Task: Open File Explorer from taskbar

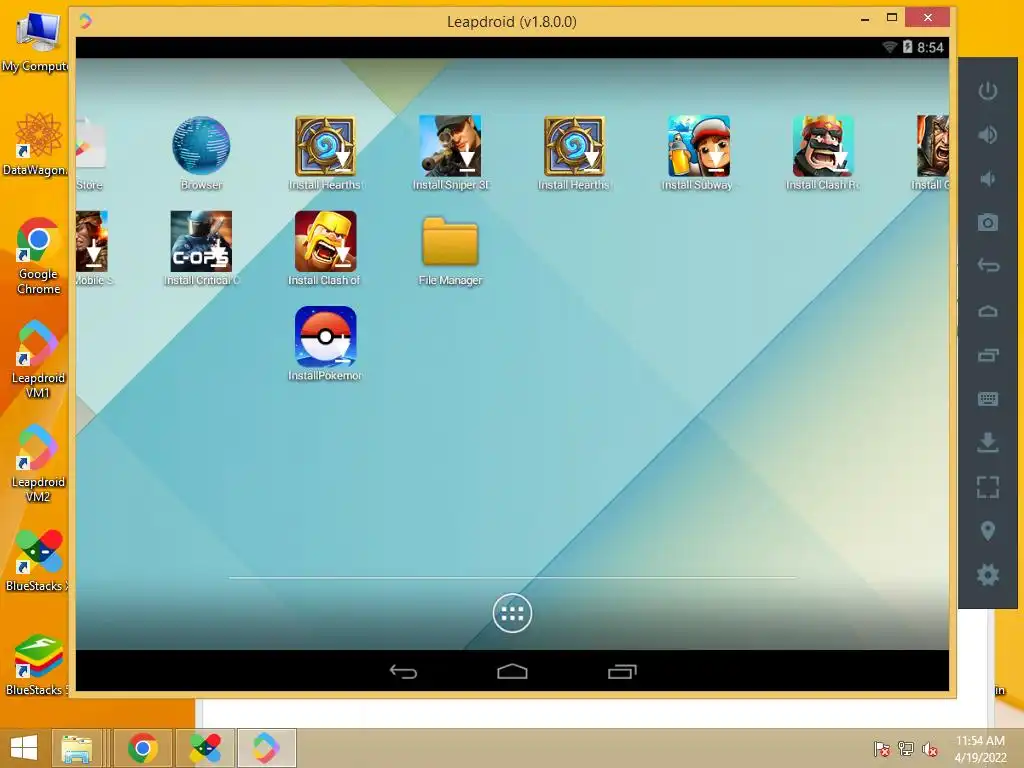Action: coord(76,748)
